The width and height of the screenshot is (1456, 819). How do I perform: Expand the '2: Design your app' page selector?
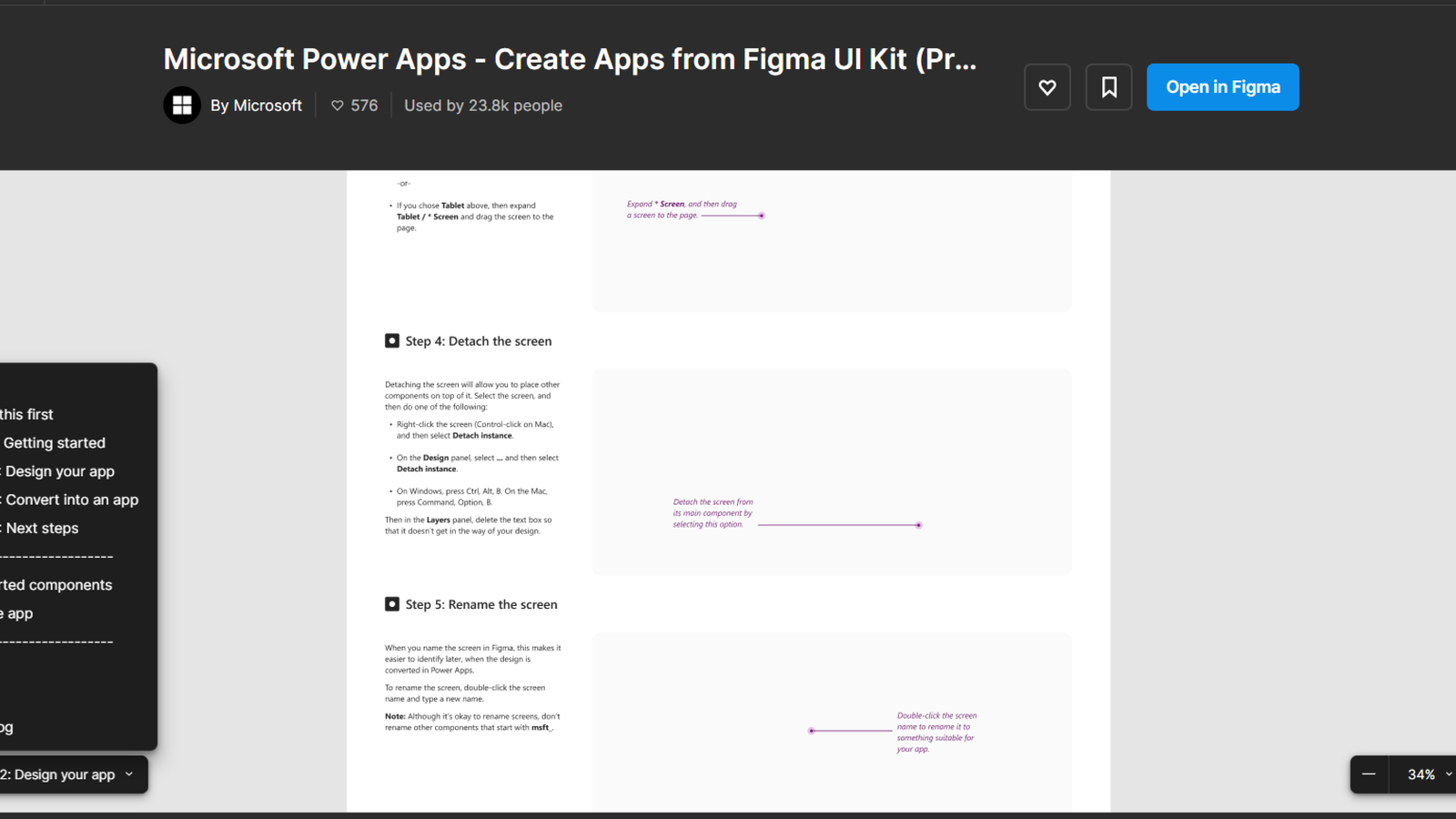point(73,774)
